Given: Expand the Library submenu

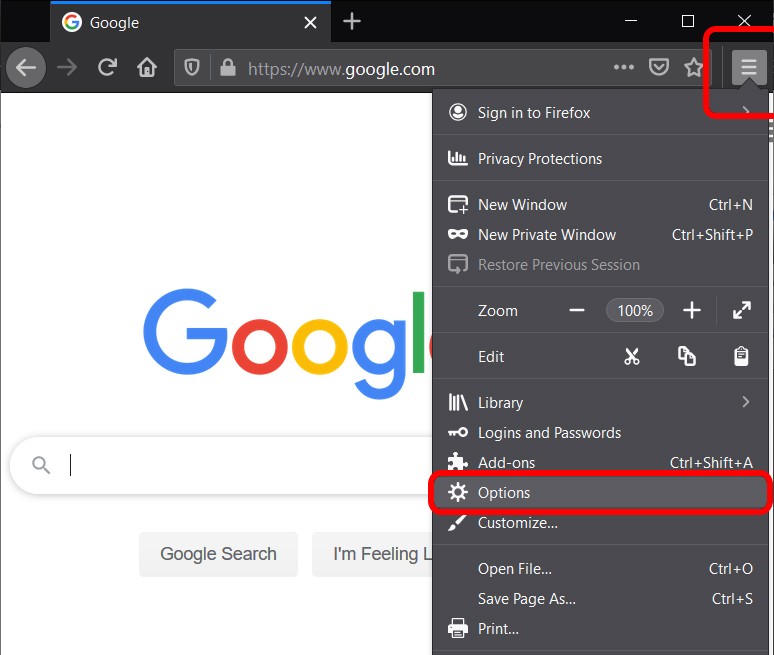Looking at the screenshot, I should (600, 402).
